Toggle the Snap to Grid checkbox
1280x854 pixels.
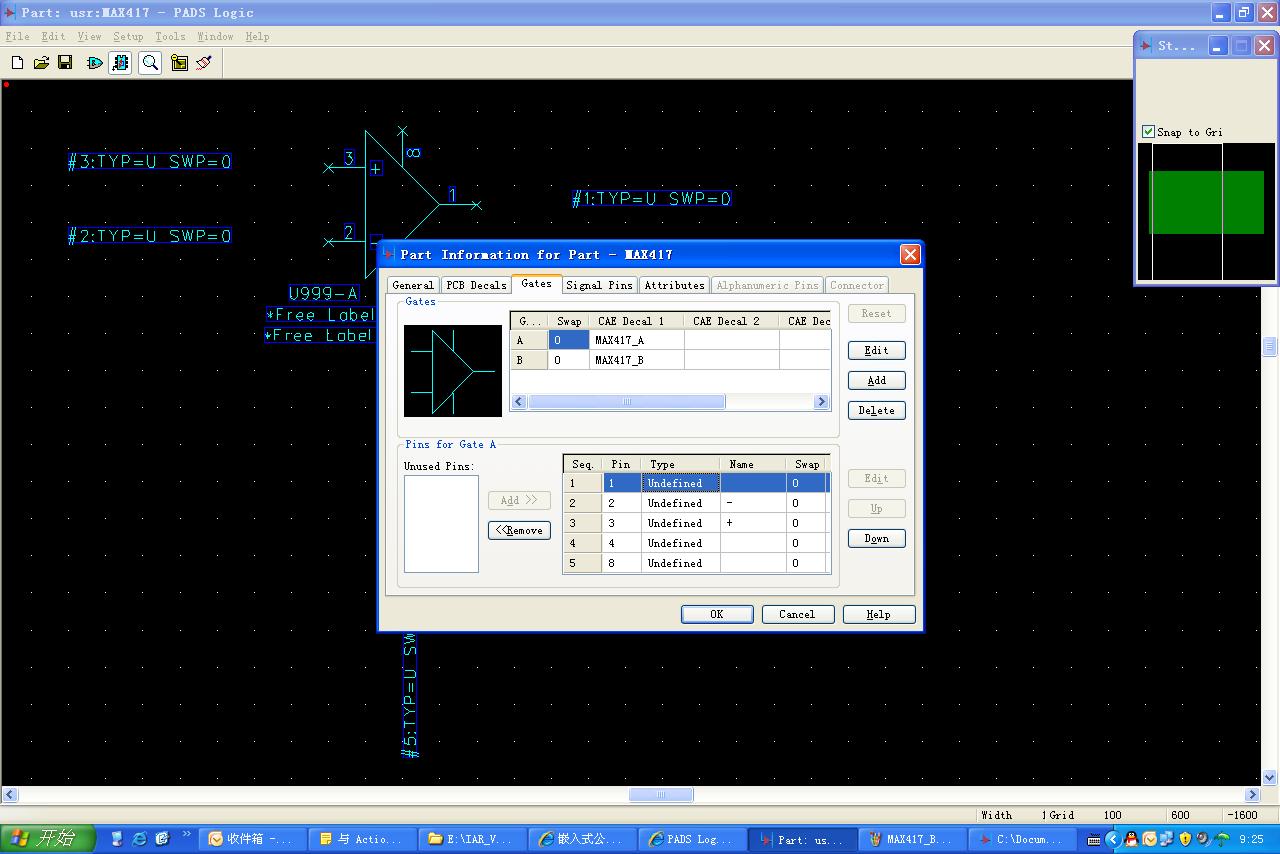coord(1149,132)
